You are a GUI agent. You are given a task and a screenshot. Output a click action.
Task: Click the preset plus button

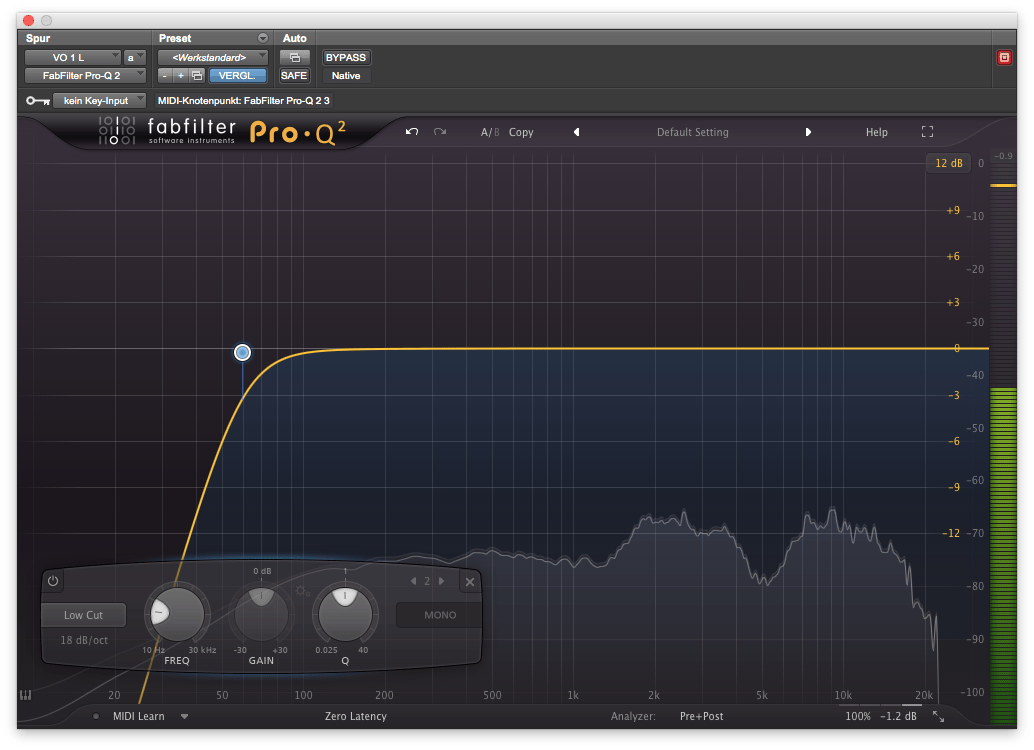[x=181, y=76]
